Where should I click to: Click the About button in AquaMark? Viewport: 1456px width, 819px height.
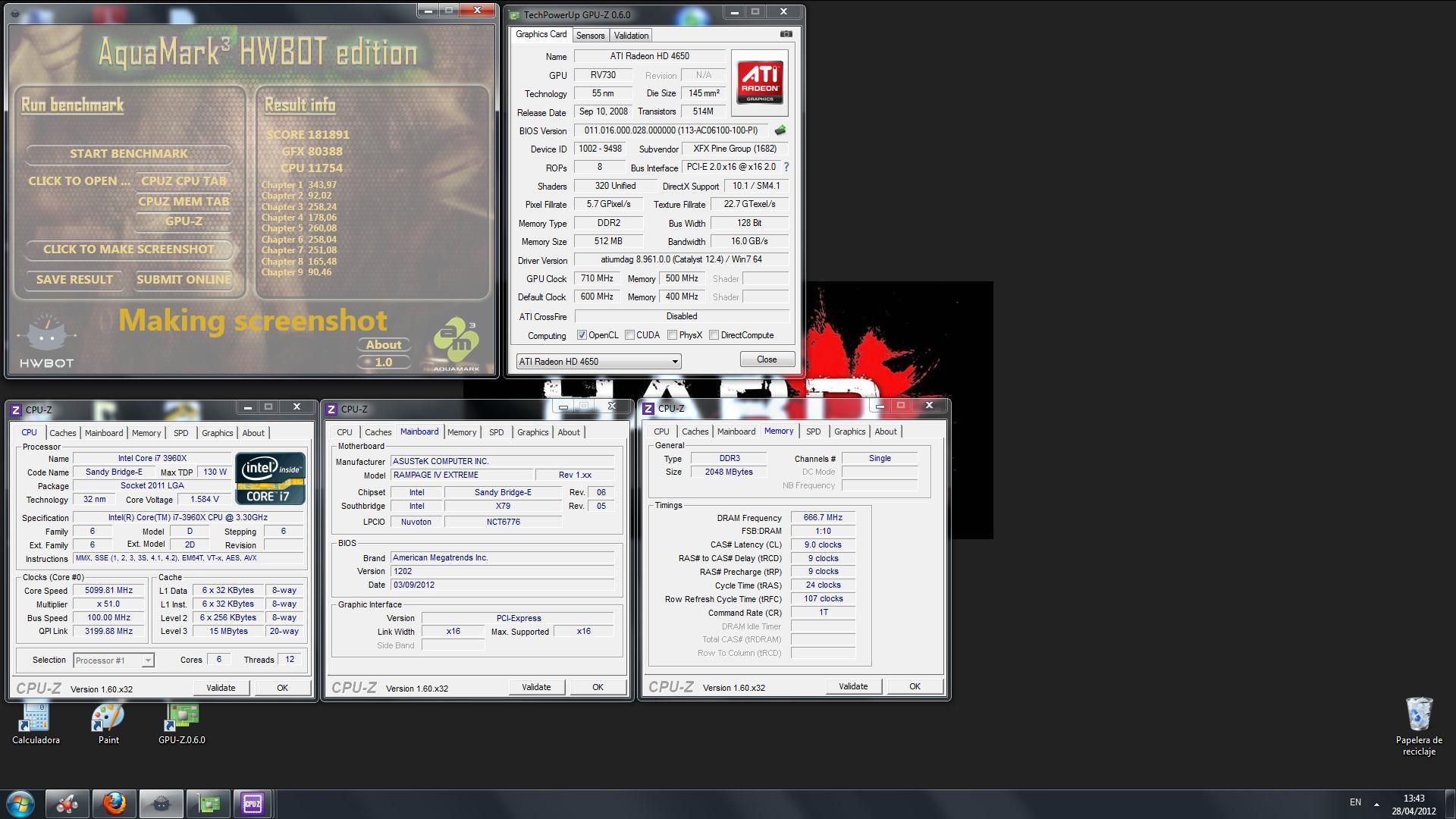coord(384,344)
